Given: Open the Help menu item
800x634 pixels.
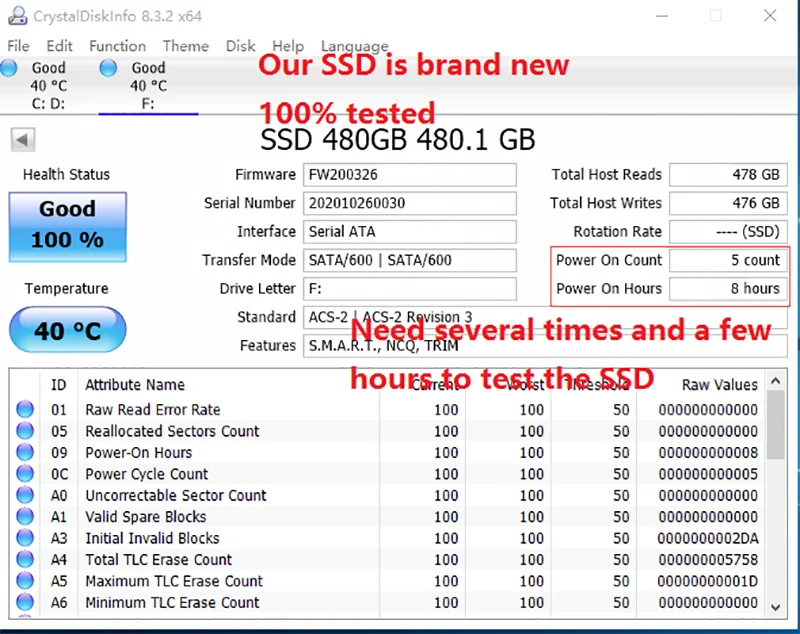Looking at the screenshot, I should tap(288, 46).
